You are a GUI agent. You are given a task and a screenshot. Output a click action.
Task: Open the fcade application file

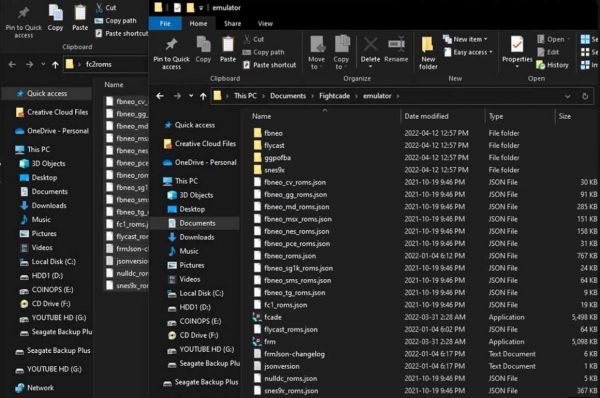tap(272, 317)
